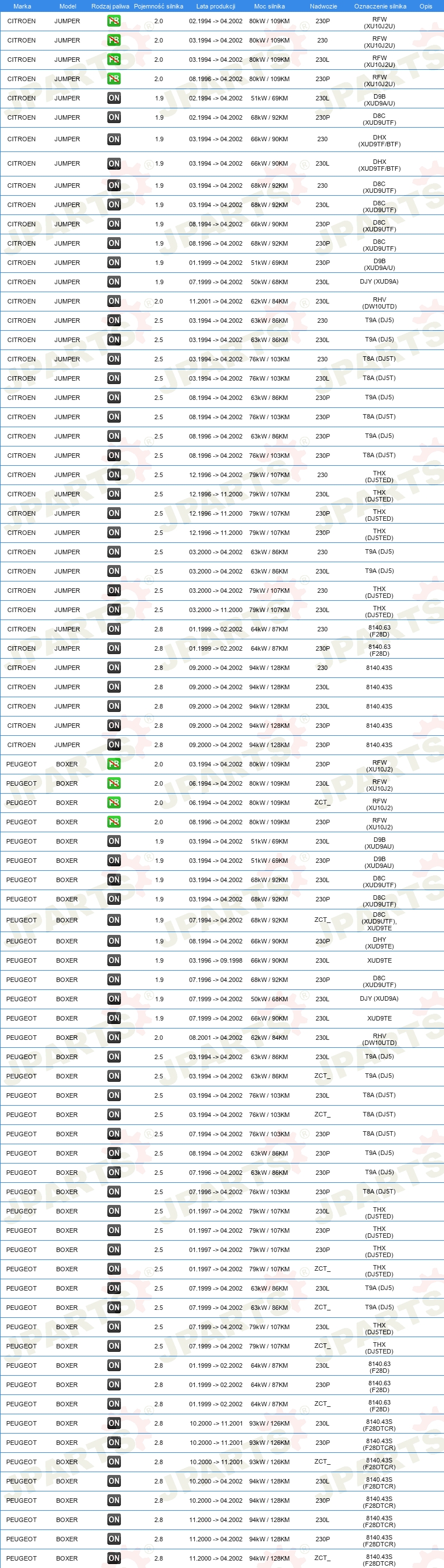
Task: Click ON icon in Citroen RHV 11.2001 row
Action: point(114,301)
